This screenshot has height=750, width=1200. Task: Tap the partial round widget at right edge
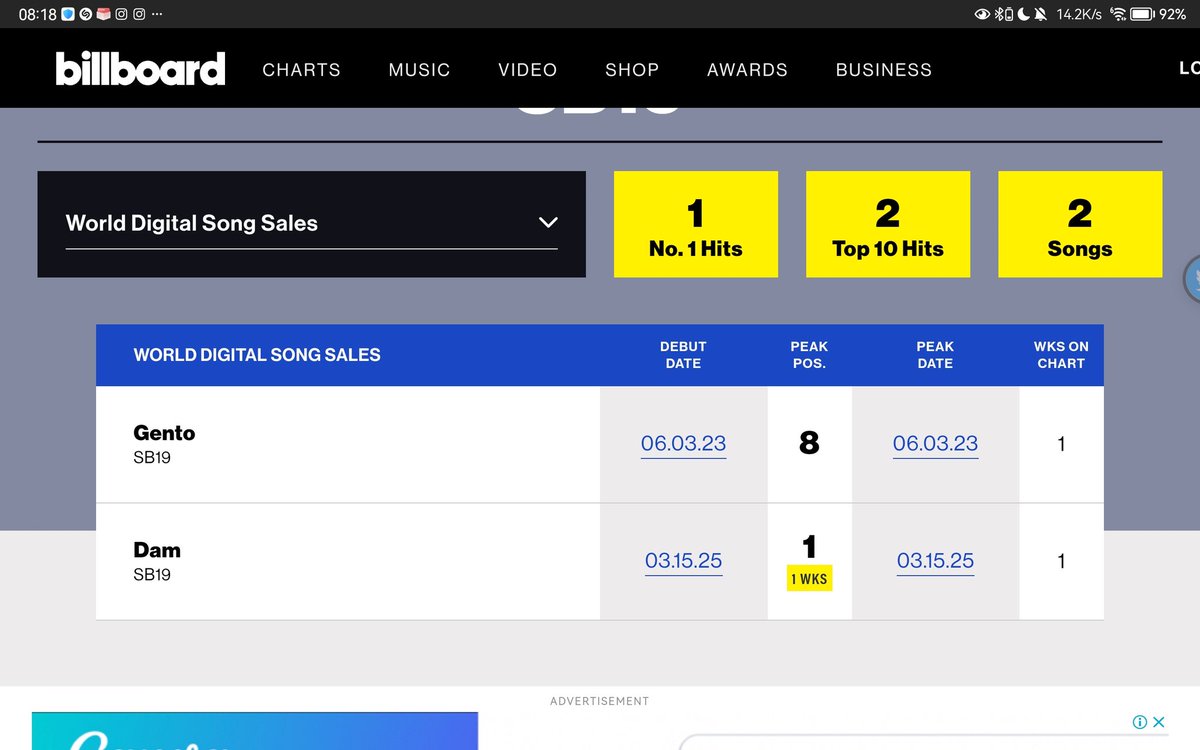click(x=1192, y=279)
